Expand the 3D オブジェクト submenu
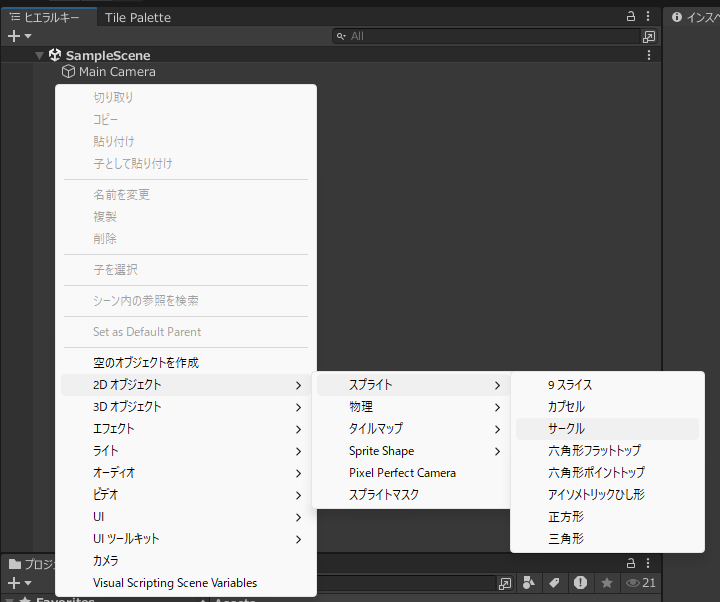Viewport: 720px width, 602px height. point(186,407)
